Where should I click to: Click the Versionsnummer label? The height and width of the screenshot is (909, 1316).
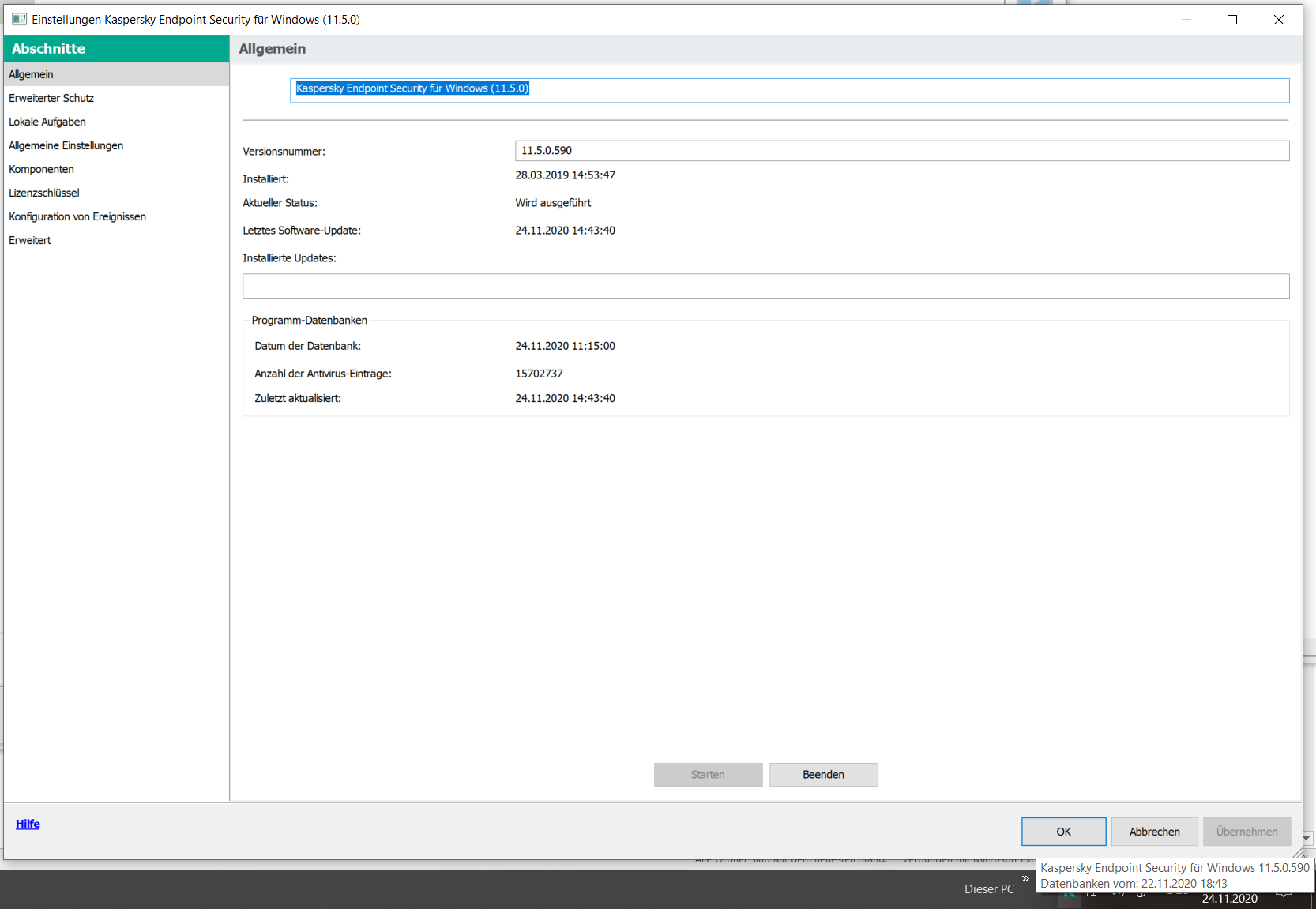(x=284, y=152)
